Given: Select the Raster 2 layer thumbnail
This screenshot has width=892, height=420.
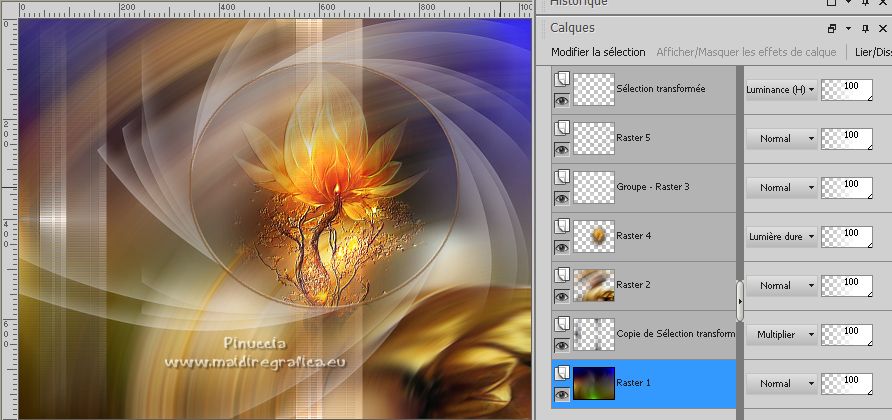Looking at the screenshot, I should 594,285.
